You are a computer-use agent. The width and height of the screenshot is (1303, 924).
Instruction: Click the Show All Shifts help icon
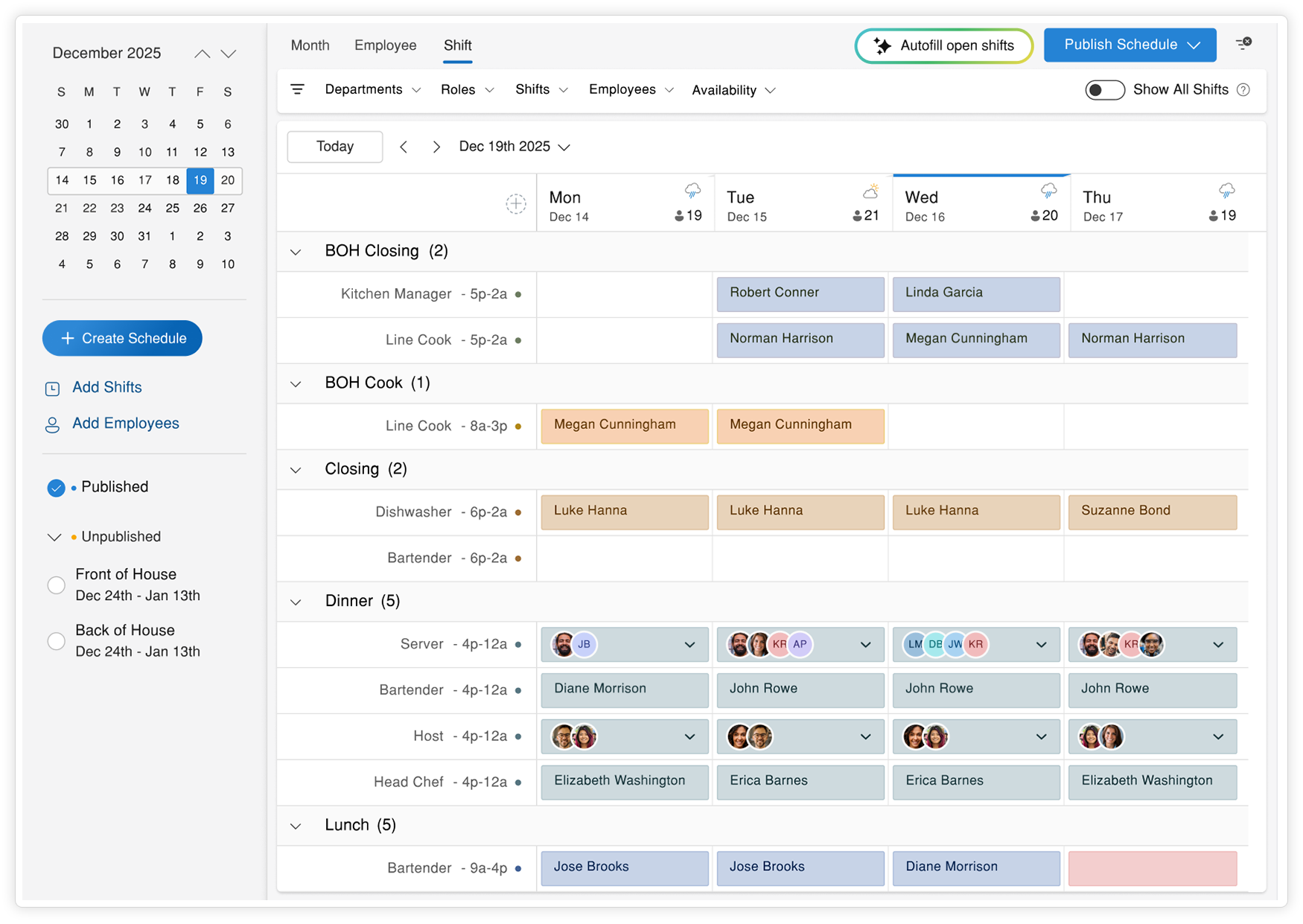[1243, 90]
